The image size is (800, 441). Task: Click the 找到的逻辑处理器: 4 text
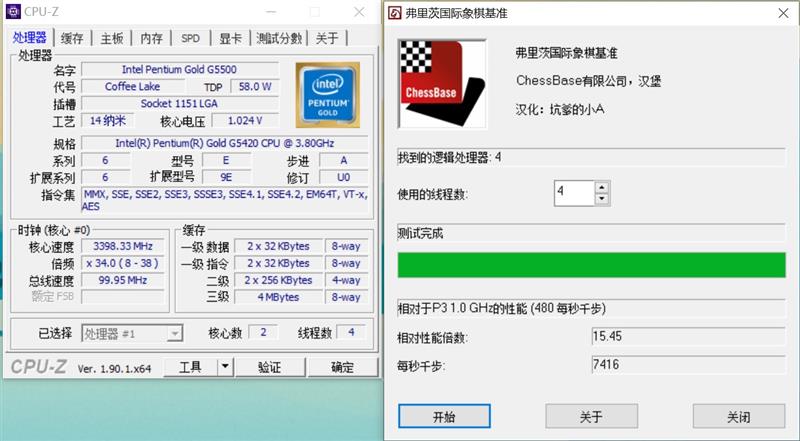click(x=449, y=158)
